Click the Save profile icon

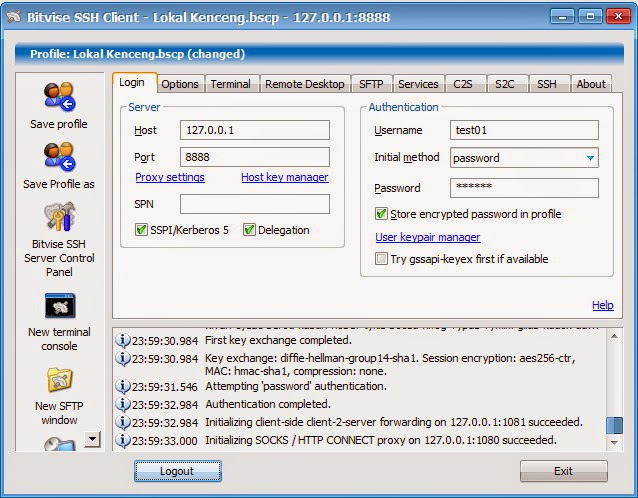[59, 97]
